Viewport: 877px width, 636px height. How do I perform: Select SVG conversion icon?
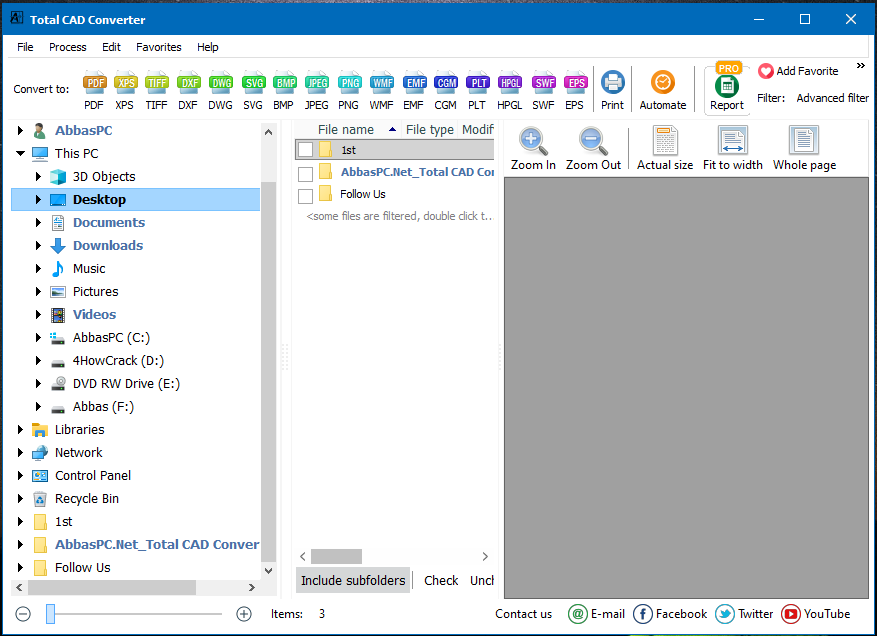(253, 89)
